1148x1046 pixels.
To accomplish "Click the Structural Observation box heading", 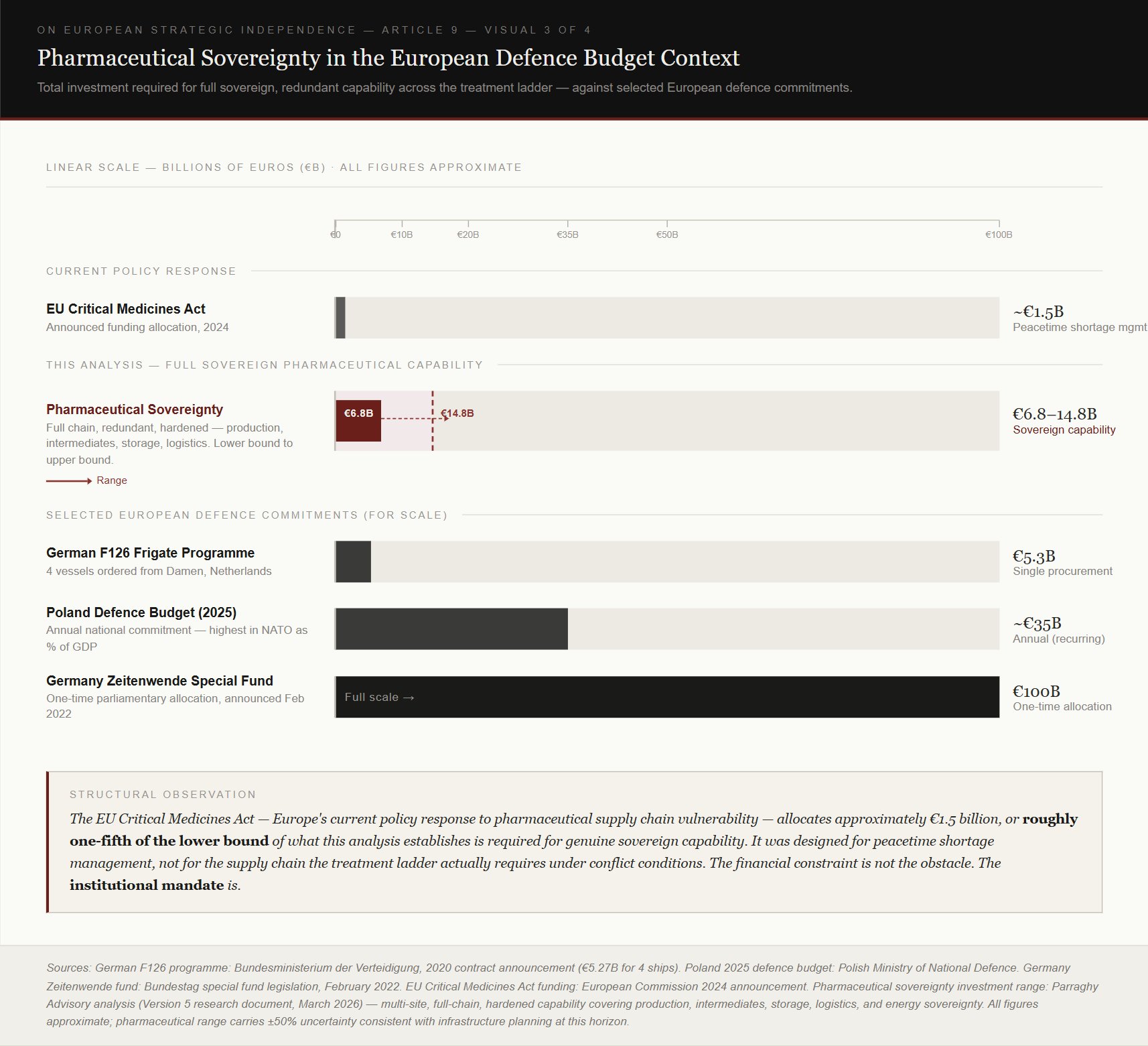I will click(x=163, y=795).
